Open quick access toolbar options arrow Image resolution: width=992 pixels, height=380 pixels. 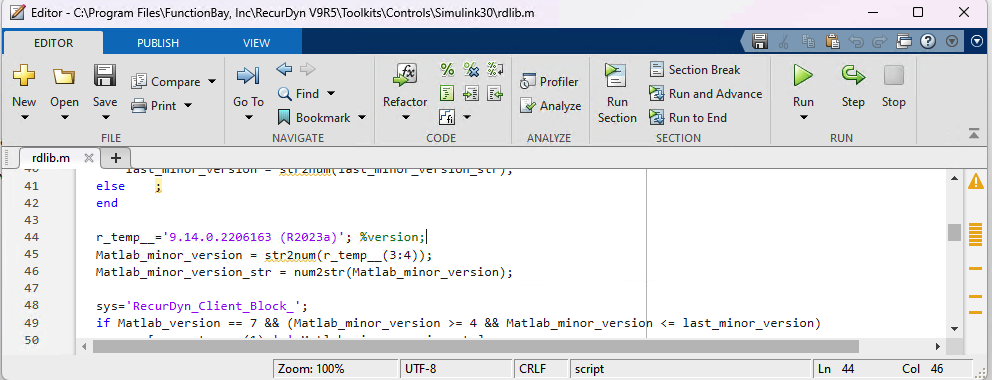point(952,42)
